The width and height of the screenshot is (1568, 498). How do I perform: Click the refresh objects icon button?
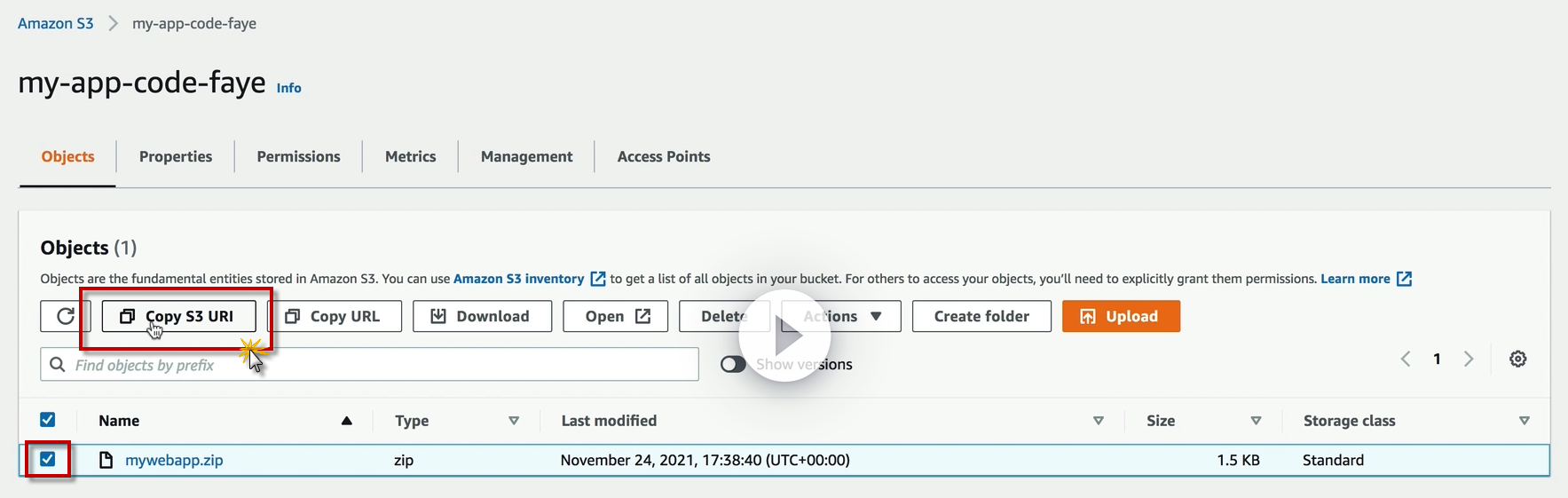[66, 317]
